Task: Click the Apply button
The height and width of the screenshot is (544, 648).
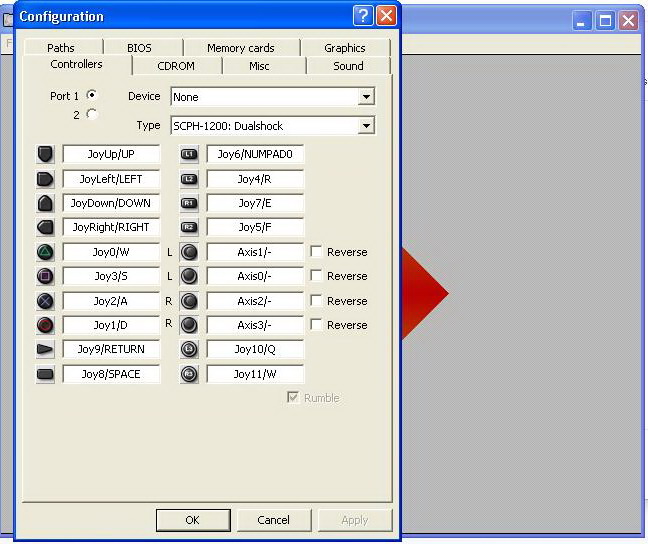Action: pyautogui.click(x=355, y=520)
